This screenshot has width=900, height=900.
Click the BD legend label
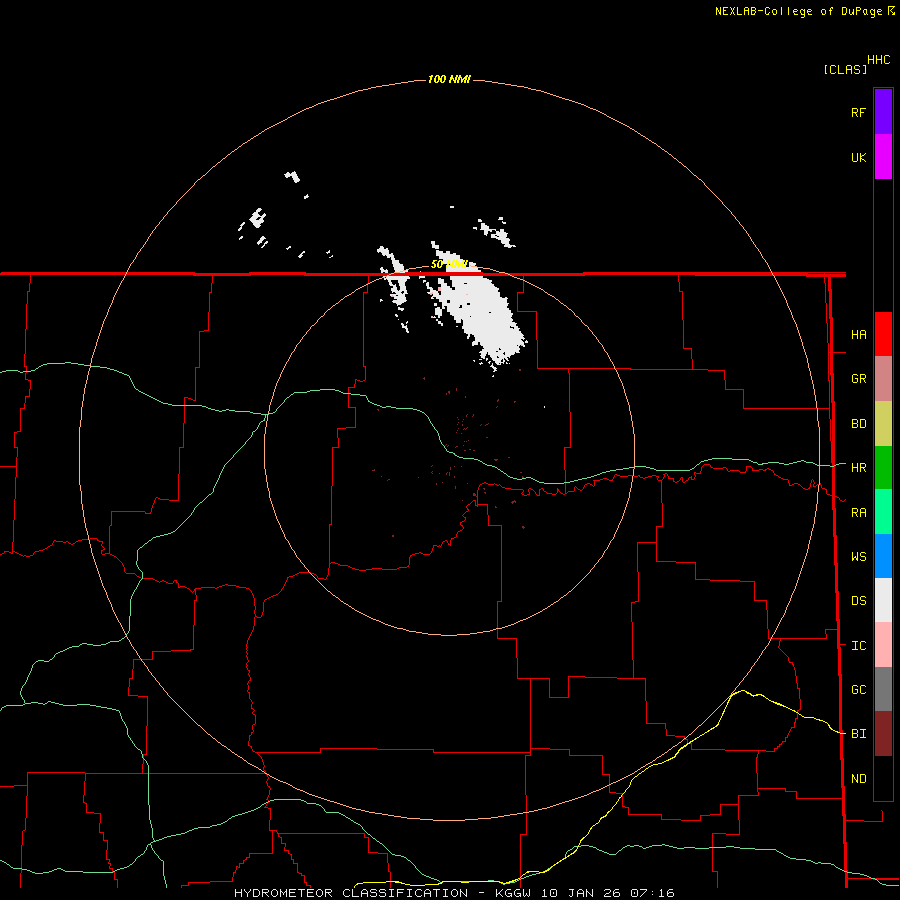pos(858,424)
